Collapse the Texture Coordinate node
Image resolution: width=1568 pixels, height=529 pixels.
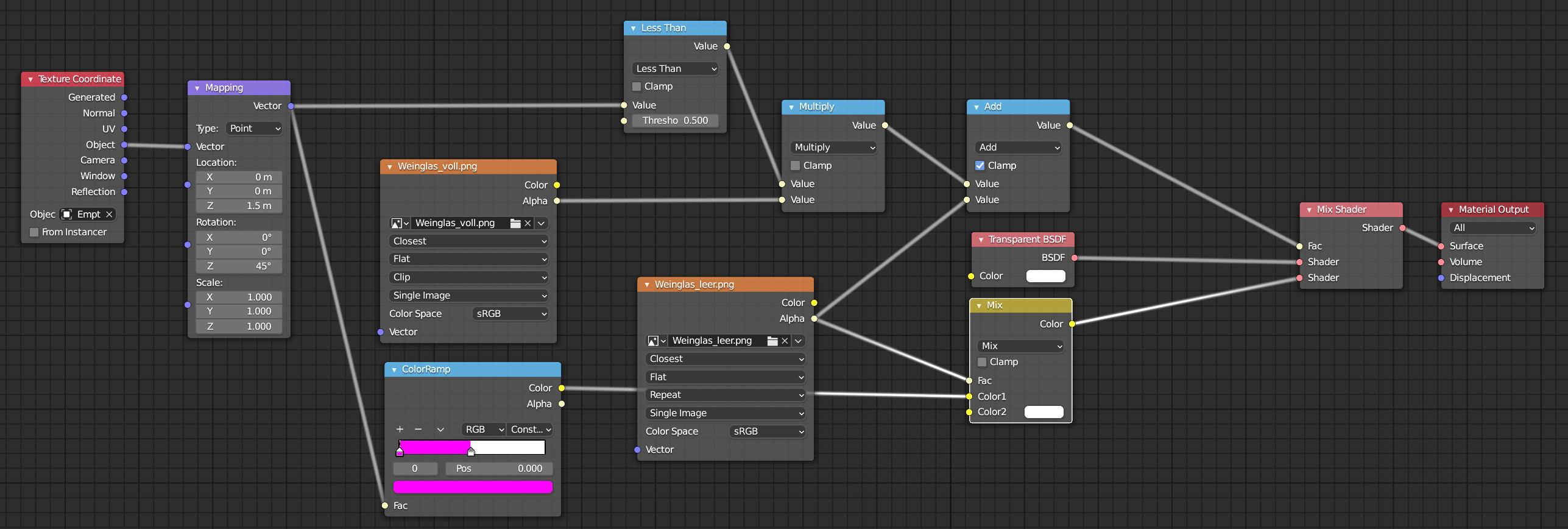coord(30,79)
